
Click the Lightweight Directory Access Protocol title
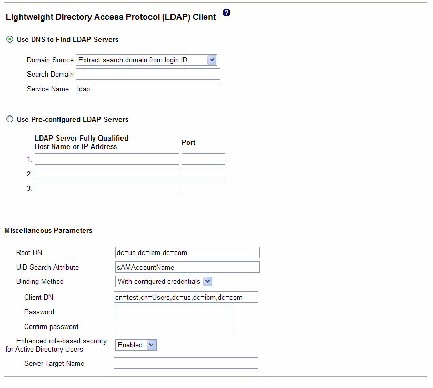tap(111, 17)
